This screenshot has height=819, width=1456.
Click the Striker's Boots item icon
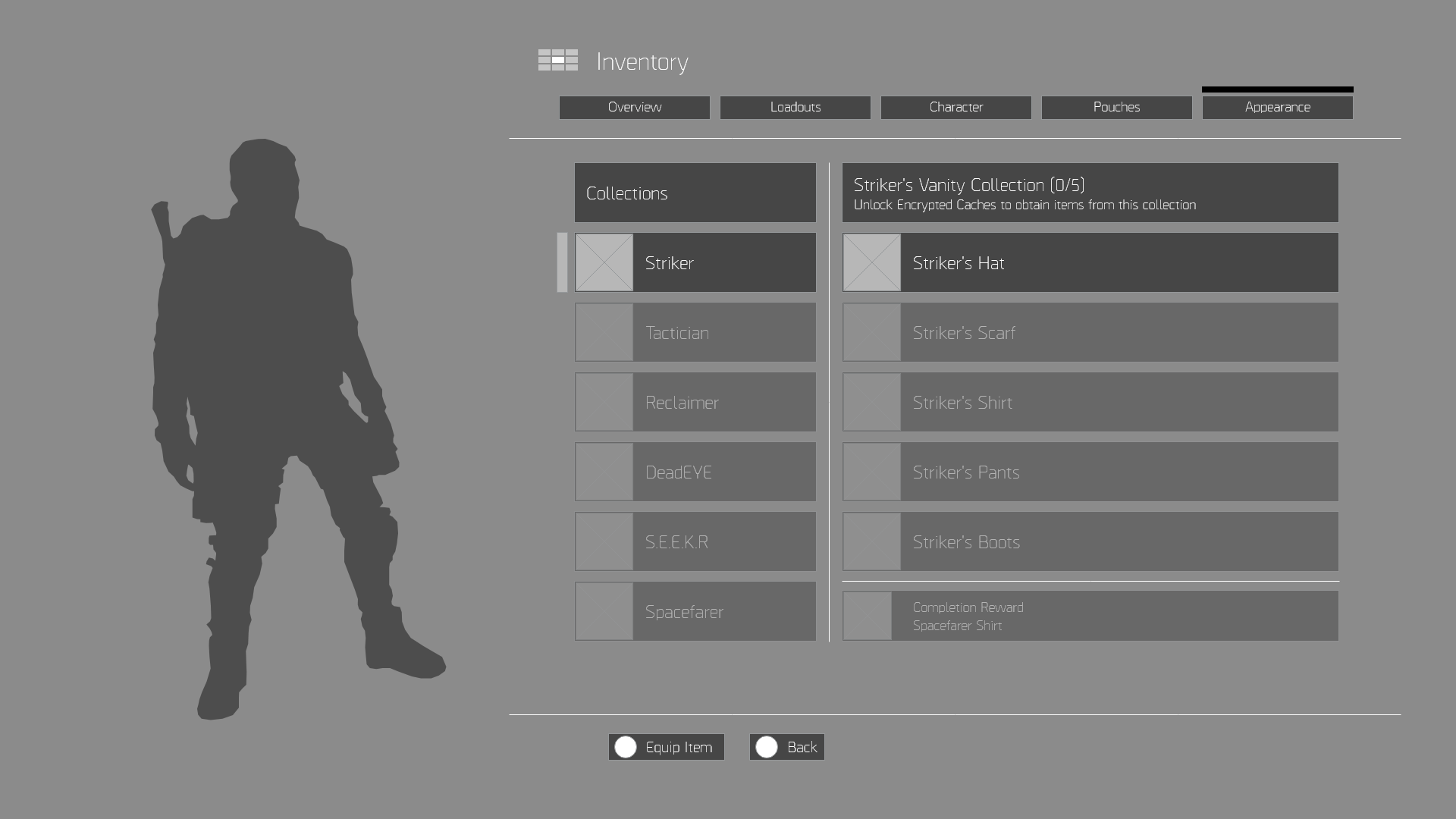click(x=872, y=541)
